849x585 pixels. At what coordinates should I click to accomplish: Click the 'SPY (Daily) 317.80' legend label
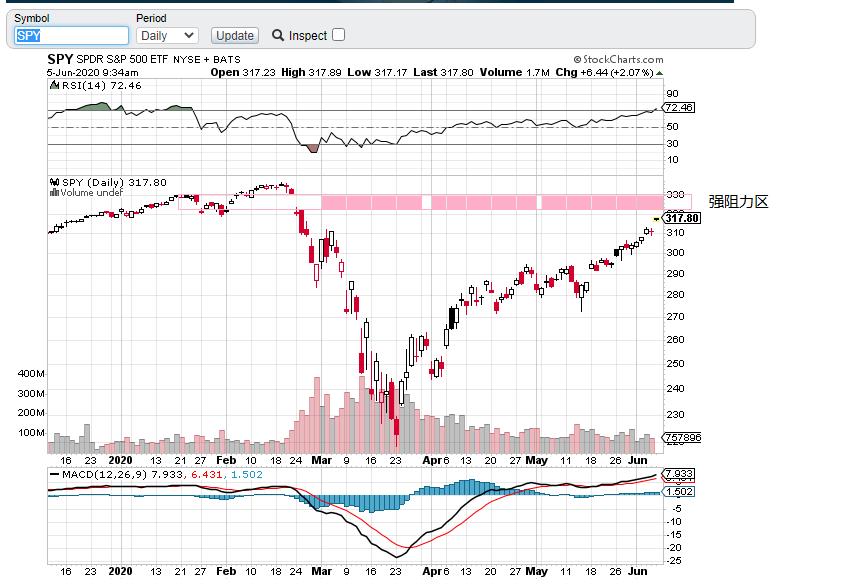114,183
